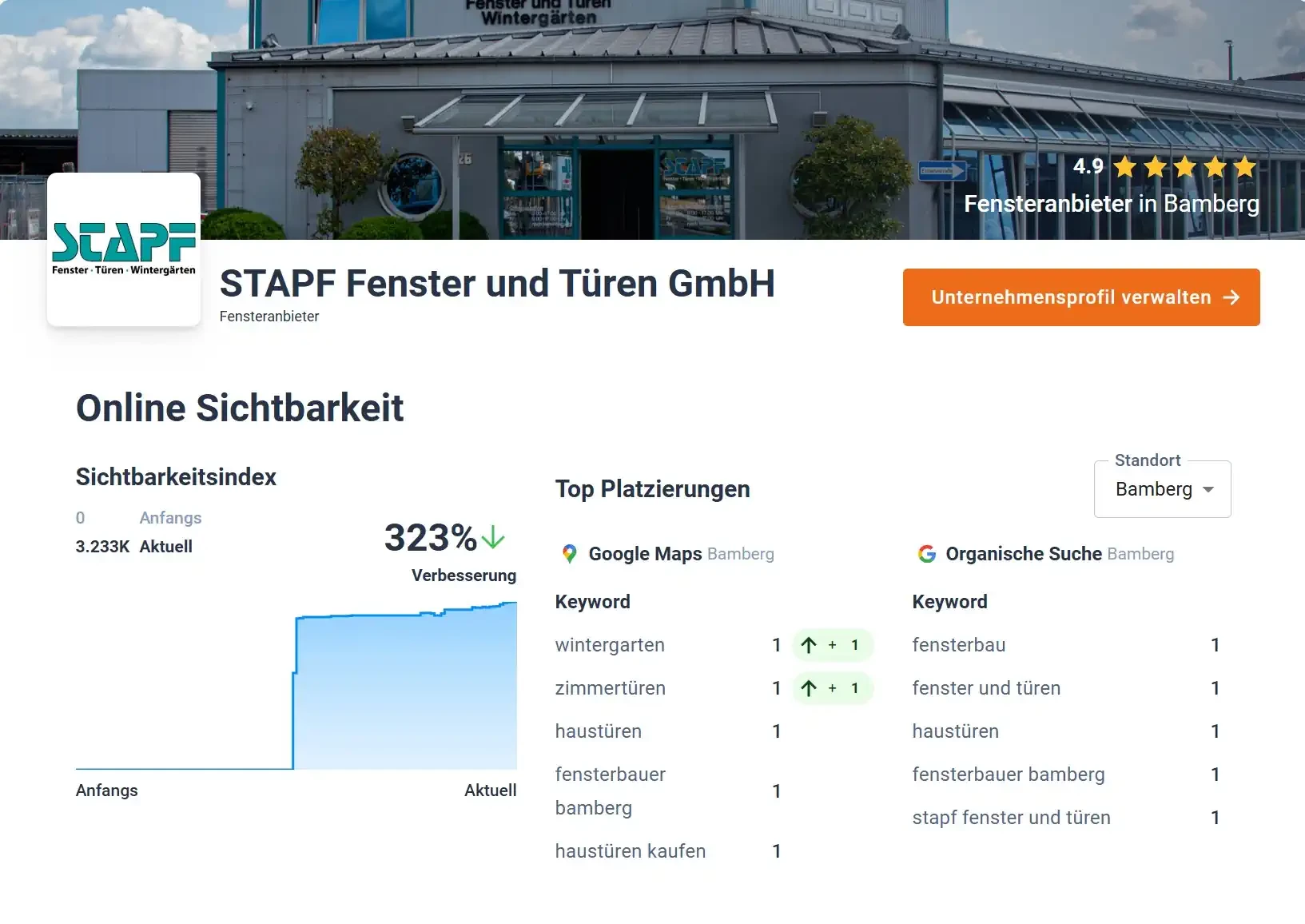This screenshot has width=1305, height=924.
Task: Click the Google Maps Bamberg column title
Action: [x=681, y=554]
